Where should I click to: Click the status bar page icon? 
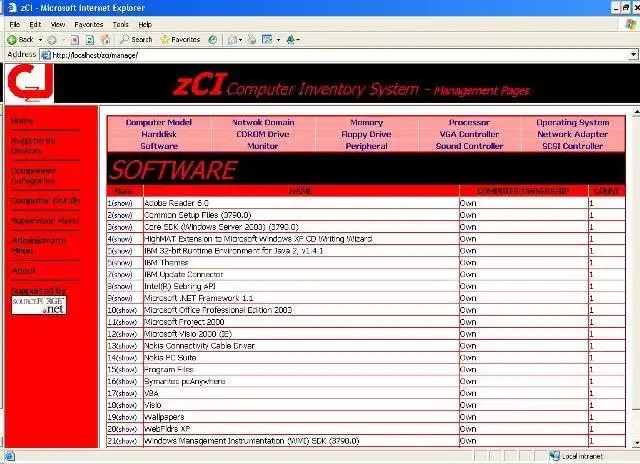[x=9, y=456]
